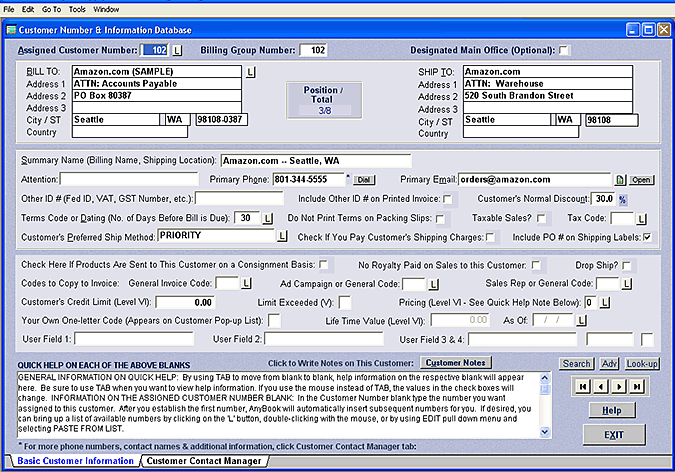Go to the previous customer record
Screen dimensions: 675x472
coord(603,386)
